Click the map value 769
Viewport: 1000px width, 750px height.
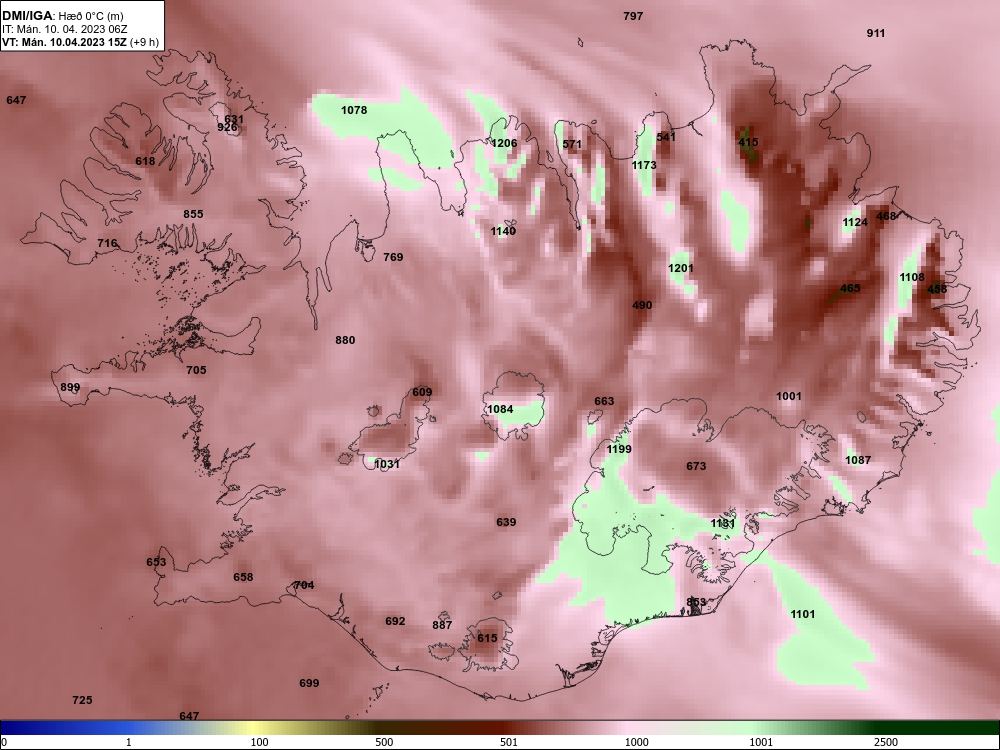tap(393, 257)
